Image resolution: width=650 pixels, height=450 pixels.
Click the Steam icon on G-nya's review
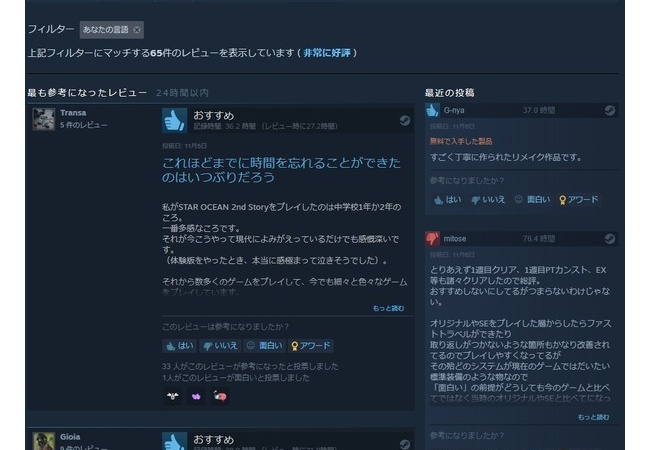click(610, 110)
